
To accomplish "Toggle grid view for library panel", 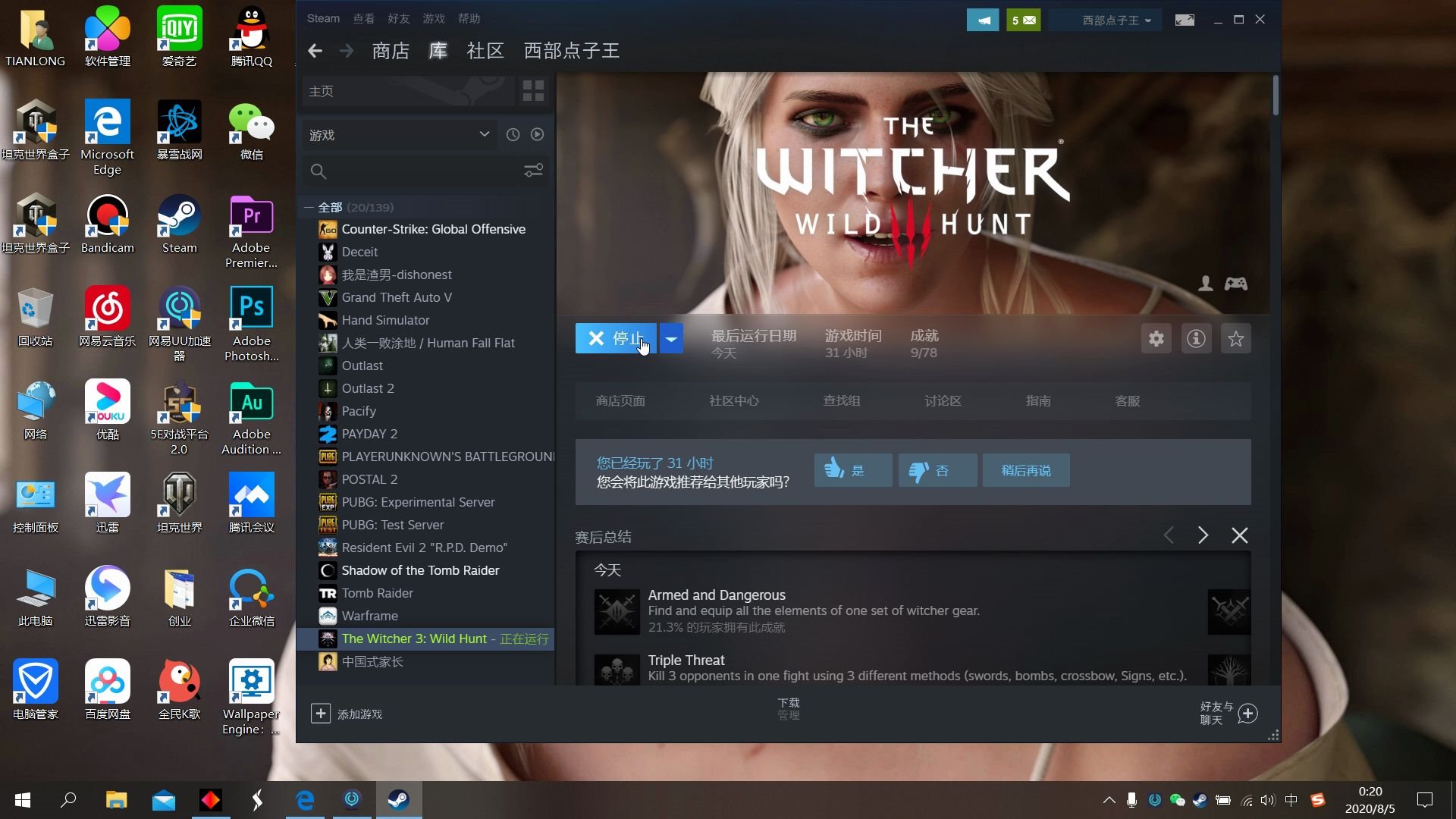I will pos(534,90).
